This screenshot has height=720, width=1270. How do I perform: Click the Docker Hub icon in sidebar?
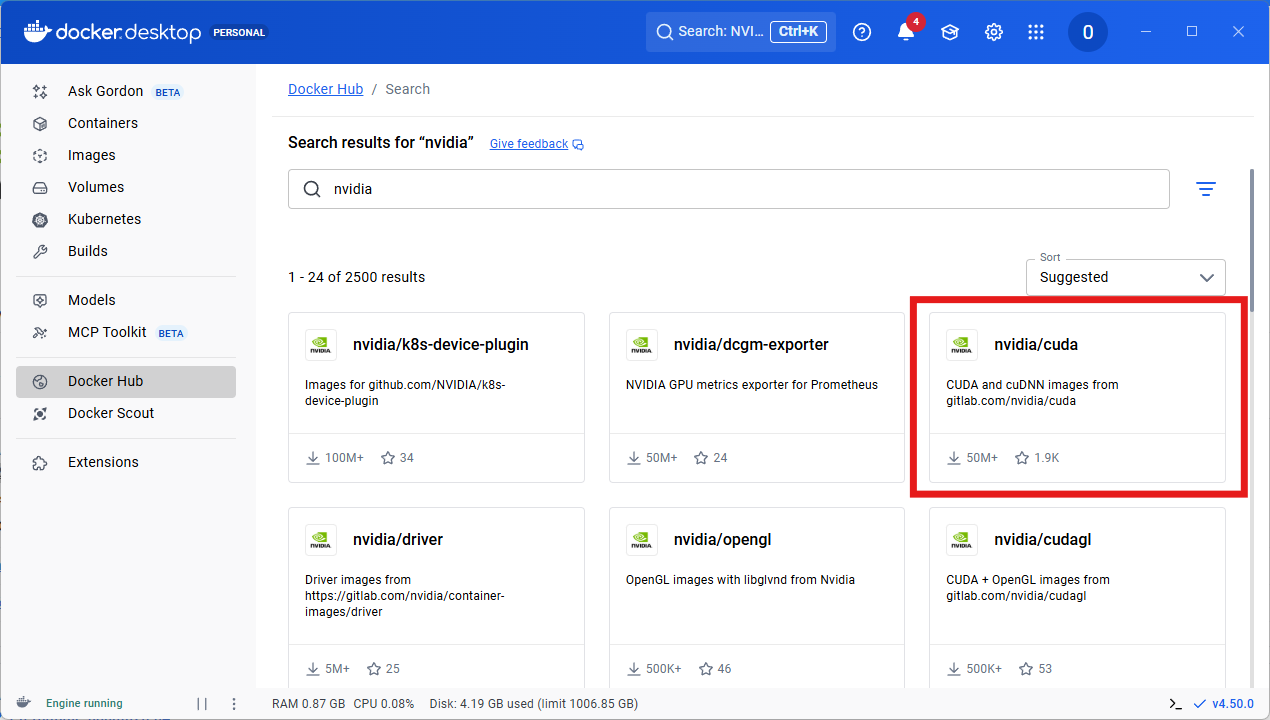pos(40,381)
